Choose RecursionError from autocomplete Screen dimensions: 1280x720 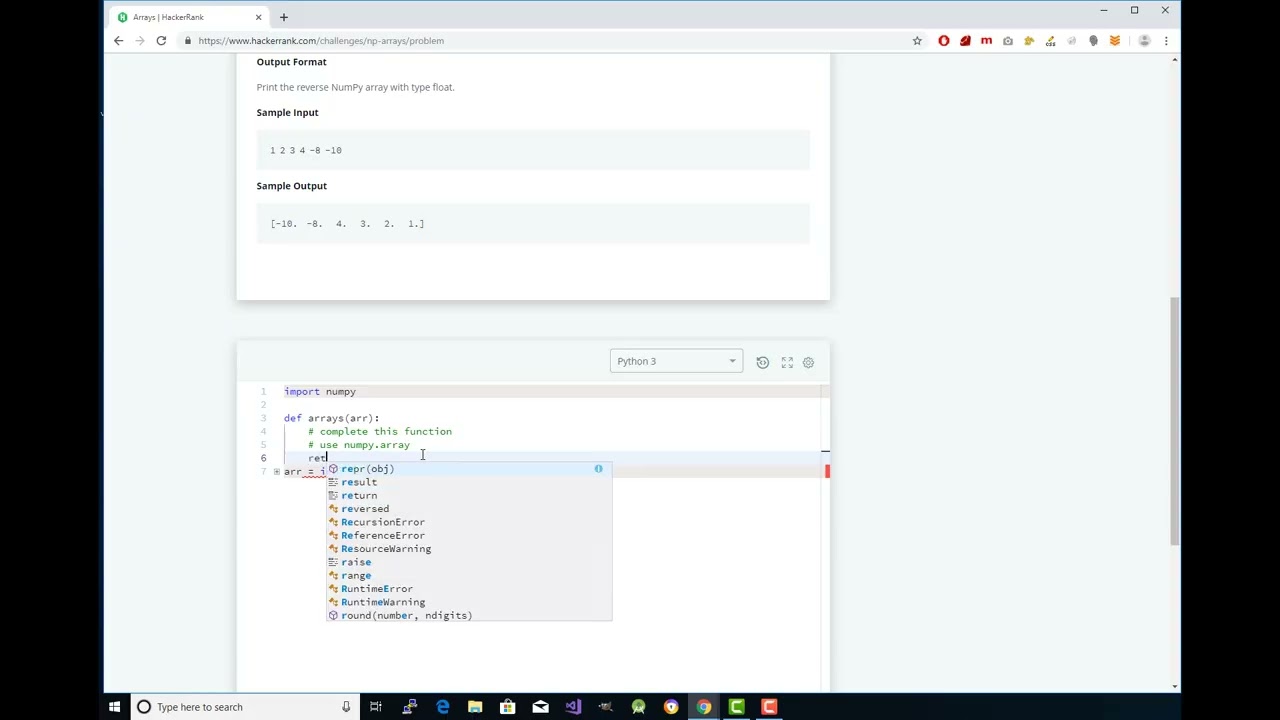pyautogui.click(x=468, y=522)
